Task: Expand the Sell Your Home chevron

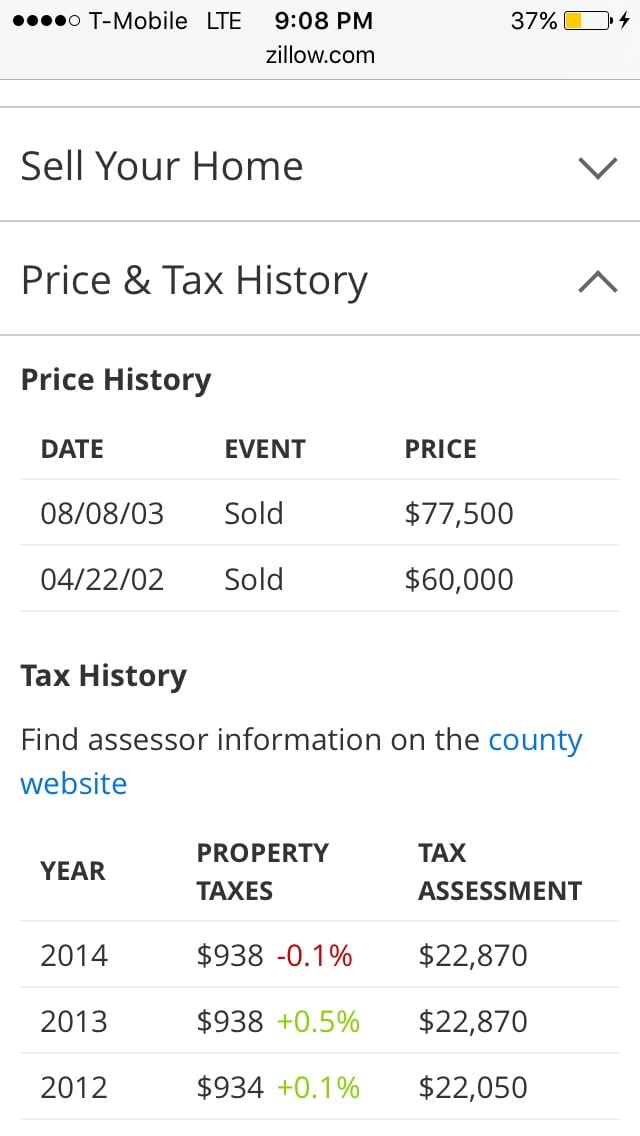Action: (598, 167)
